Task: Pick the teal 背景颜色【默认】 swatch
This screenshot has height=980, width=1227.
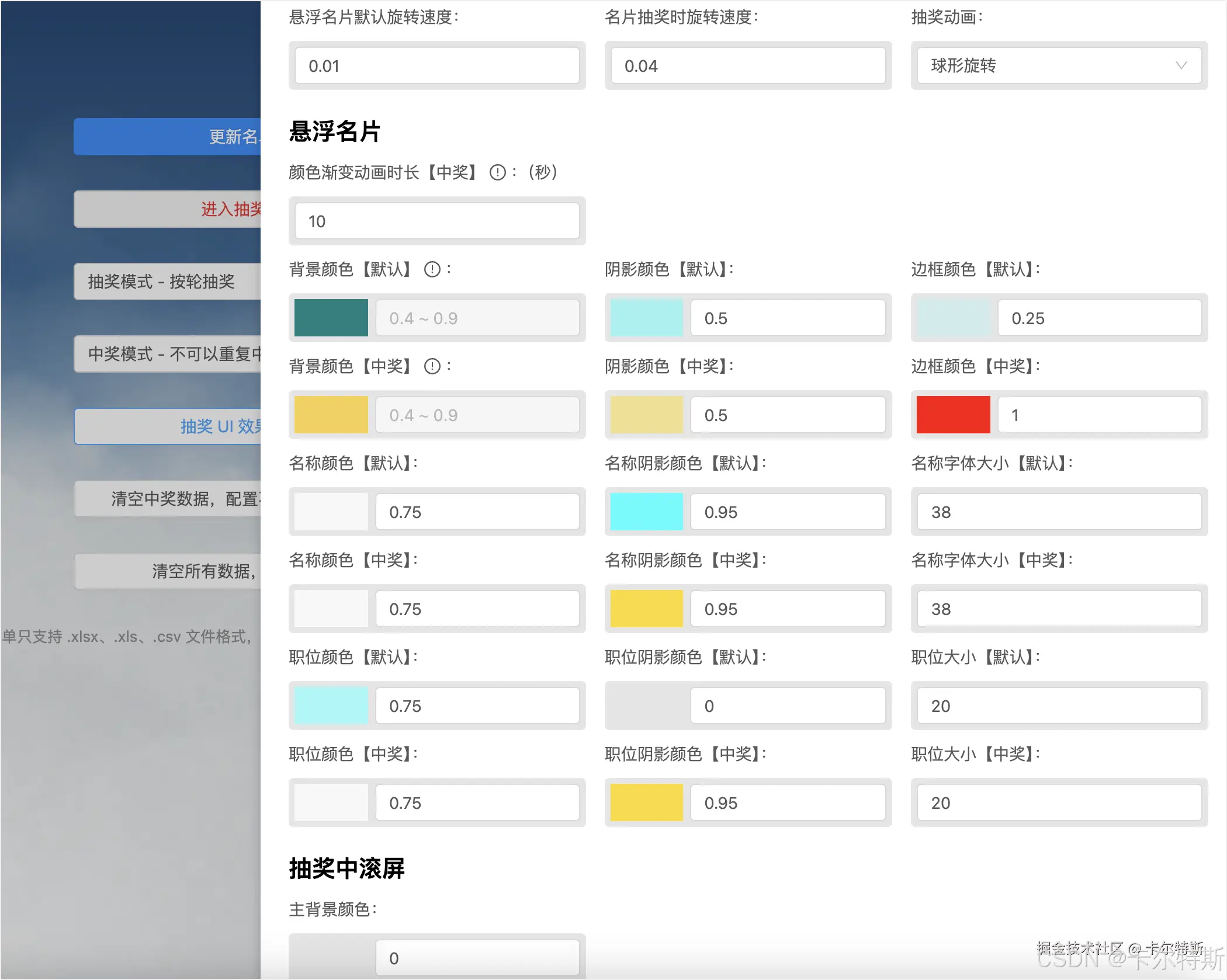Action: point(331,318)
